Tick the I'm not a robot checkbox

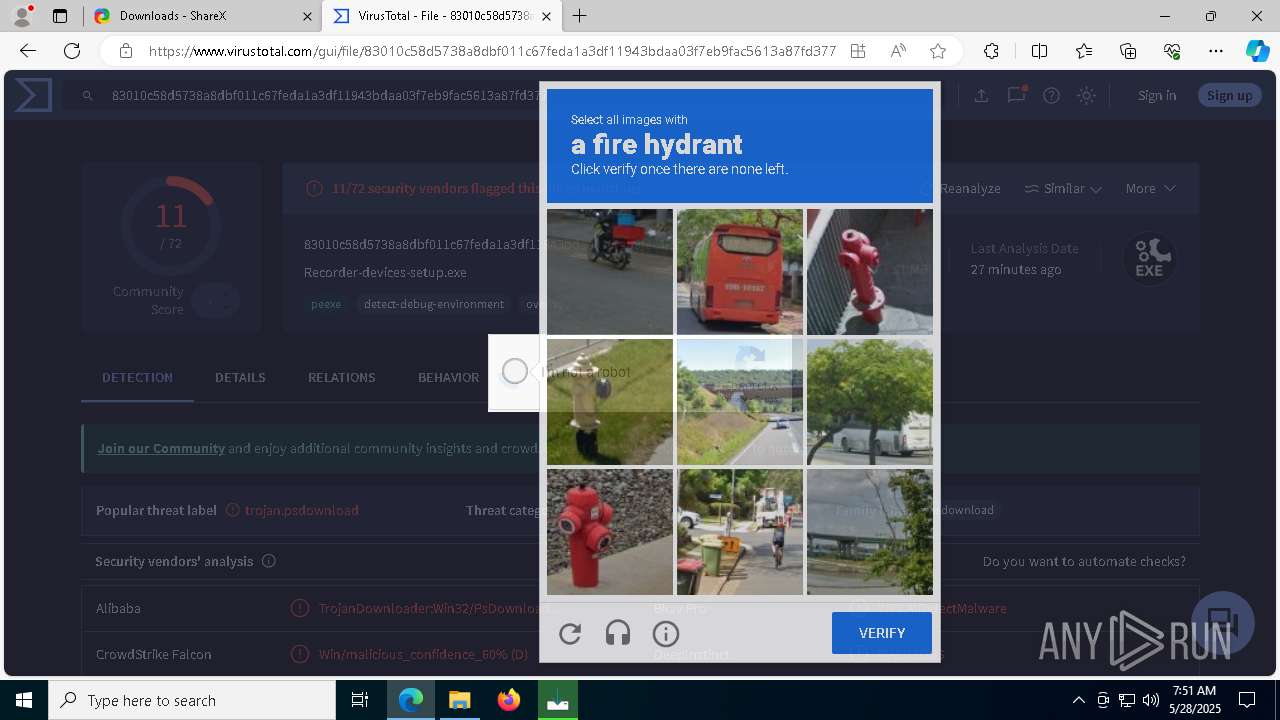515,372
